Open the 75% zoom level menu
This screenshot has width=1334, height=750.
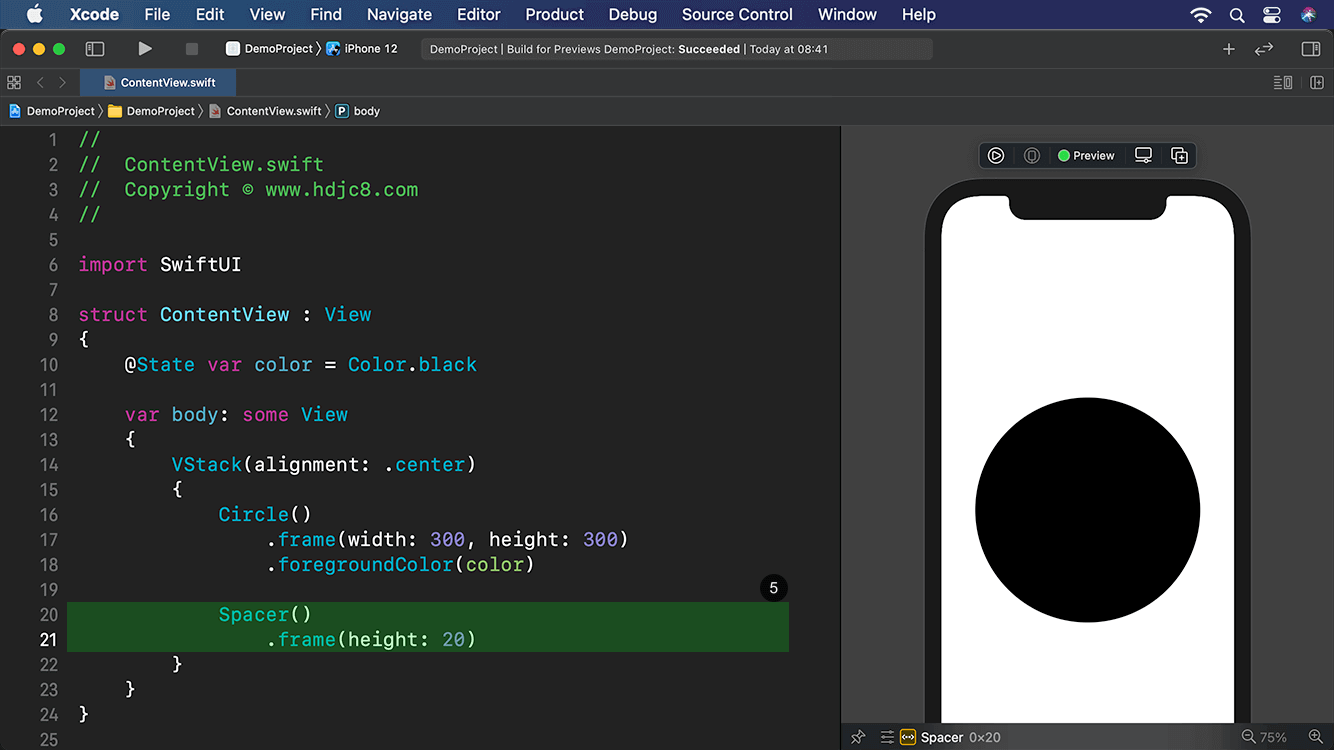1274,737
